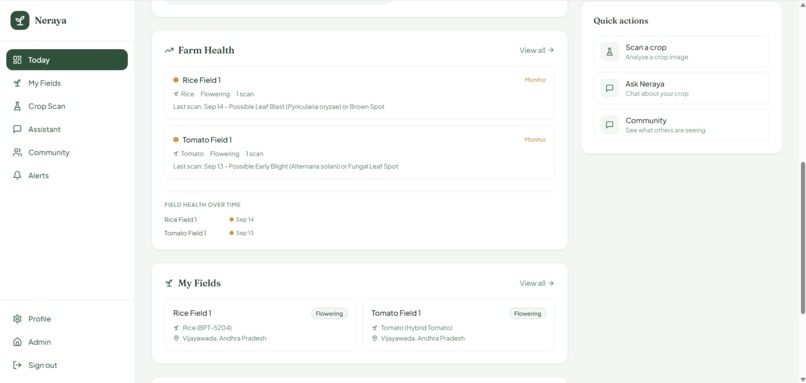This screenshot has height=383, width=806.
Task: Click the Farm Health trend icon
Action: pyautogui.click(x=169, y=50)
